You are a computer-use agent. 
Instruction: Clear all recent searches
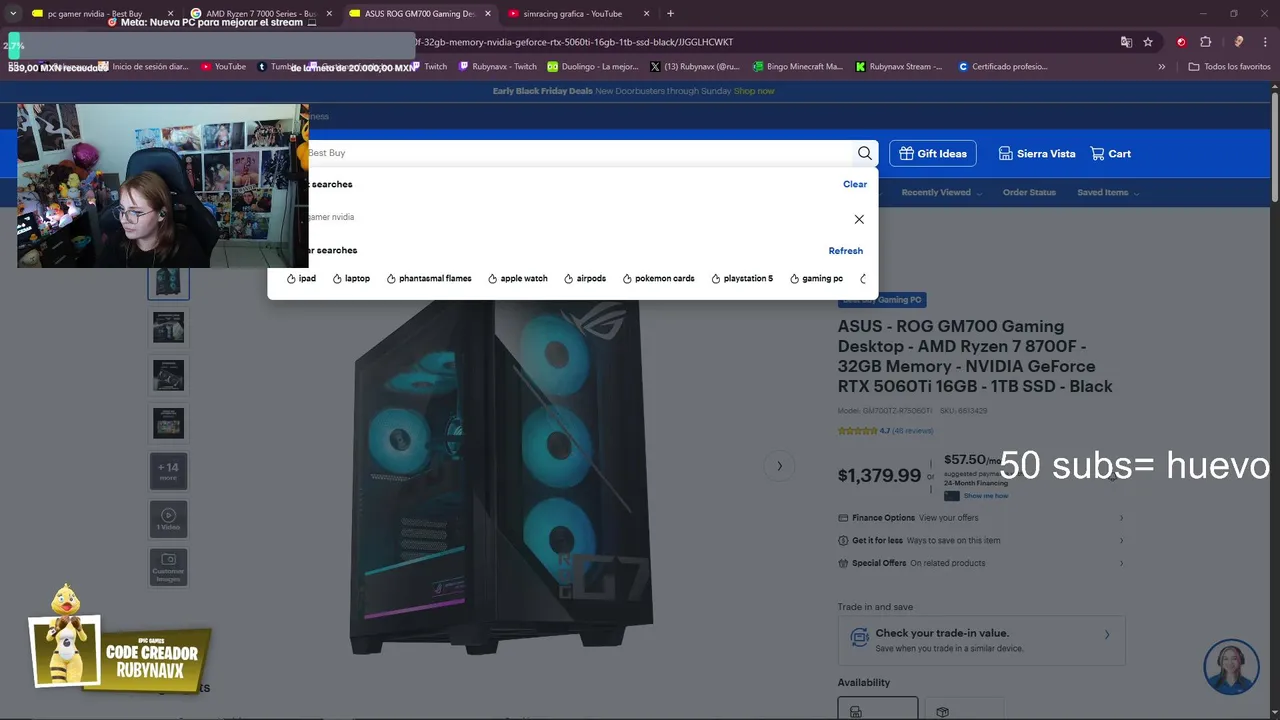[855, 184]
